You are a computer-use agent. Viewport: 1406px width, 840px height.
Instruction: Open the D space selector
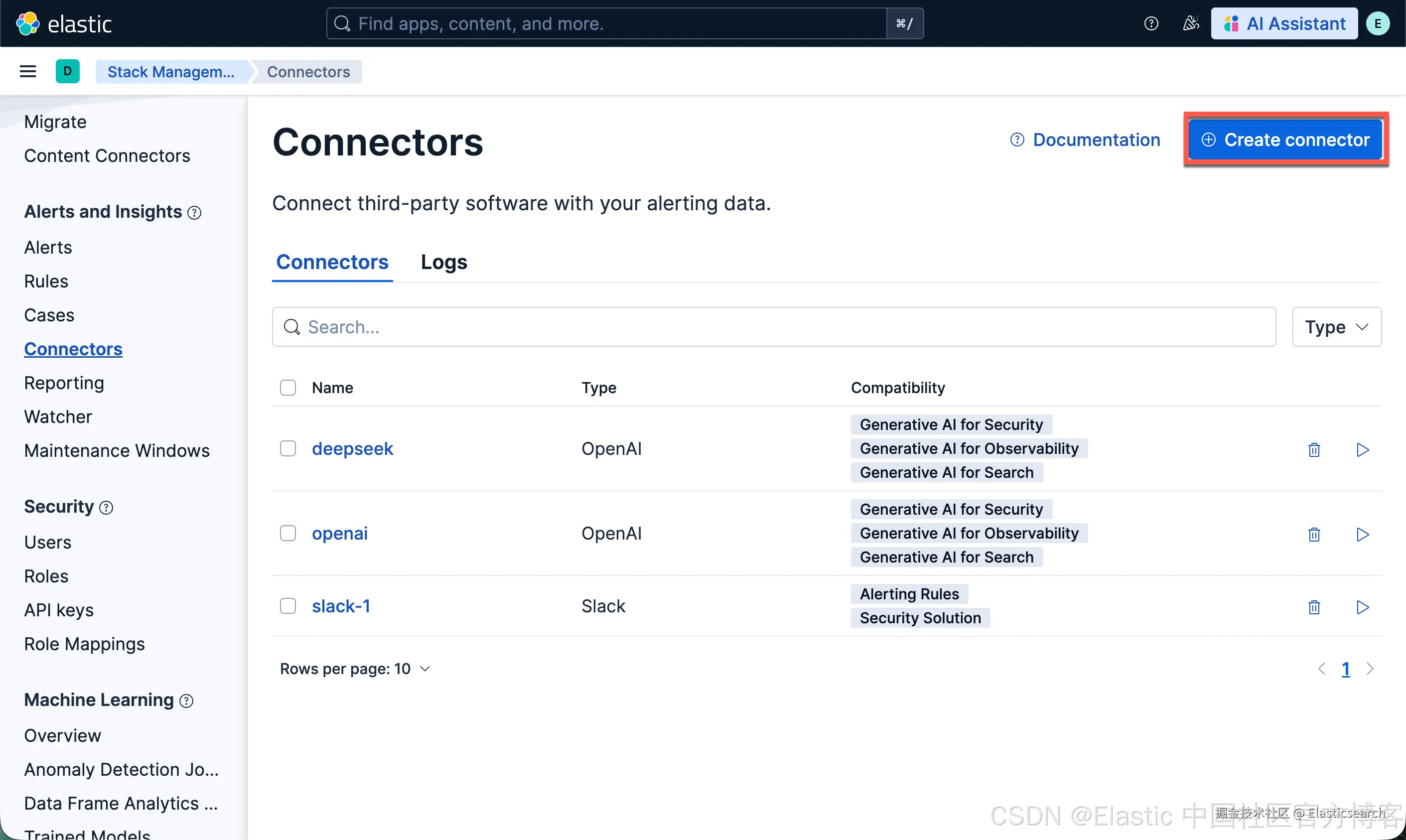(x=67, y=72)
